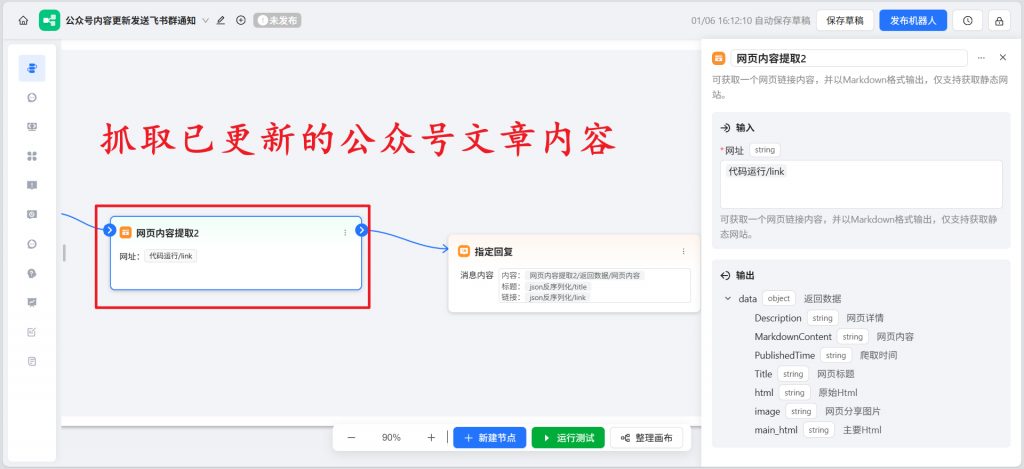Open three-dot menu on 网页内容提取2 node

click(345, 233)
